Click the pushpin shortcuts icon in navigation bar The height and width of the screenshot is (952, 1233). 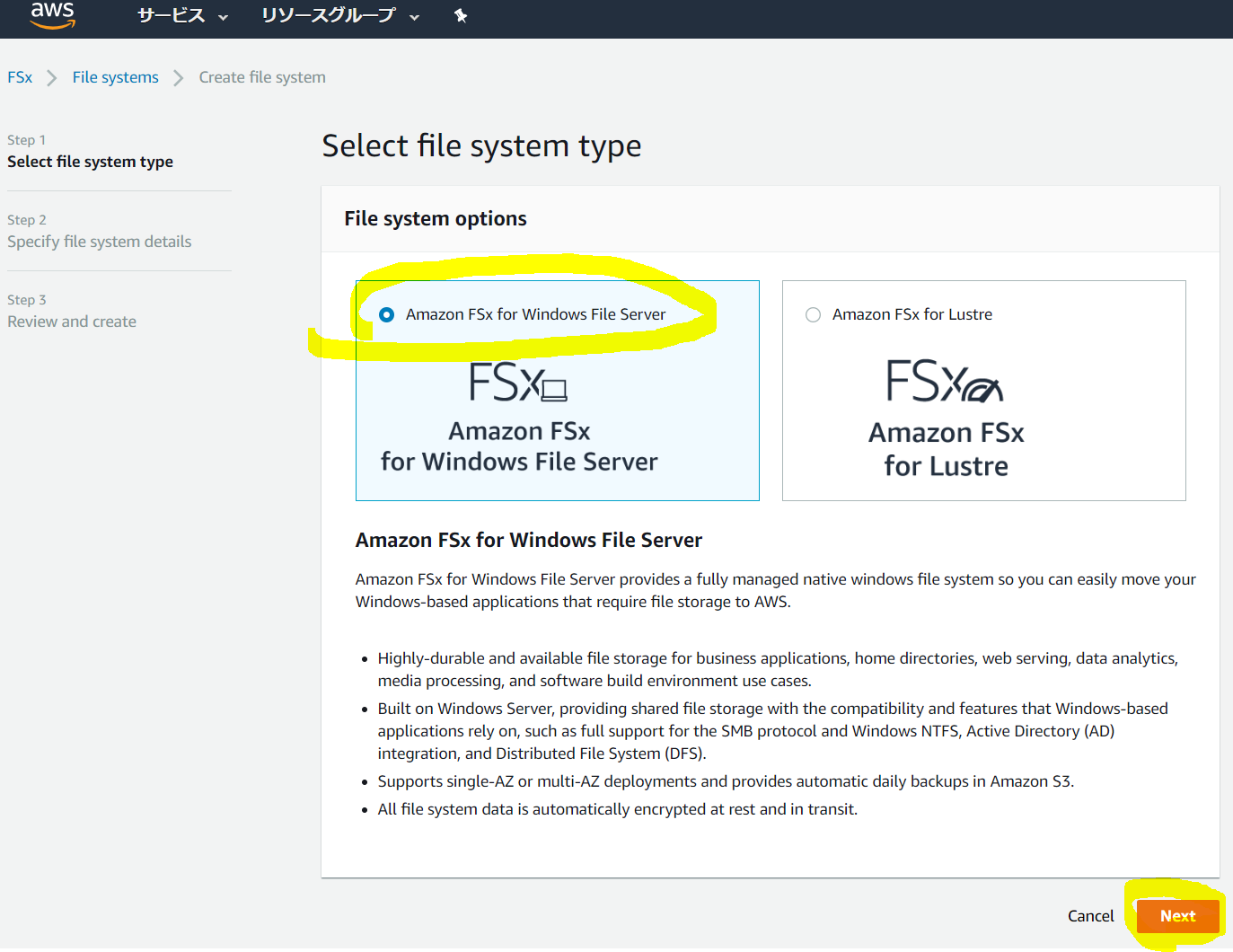coord(460,15)
